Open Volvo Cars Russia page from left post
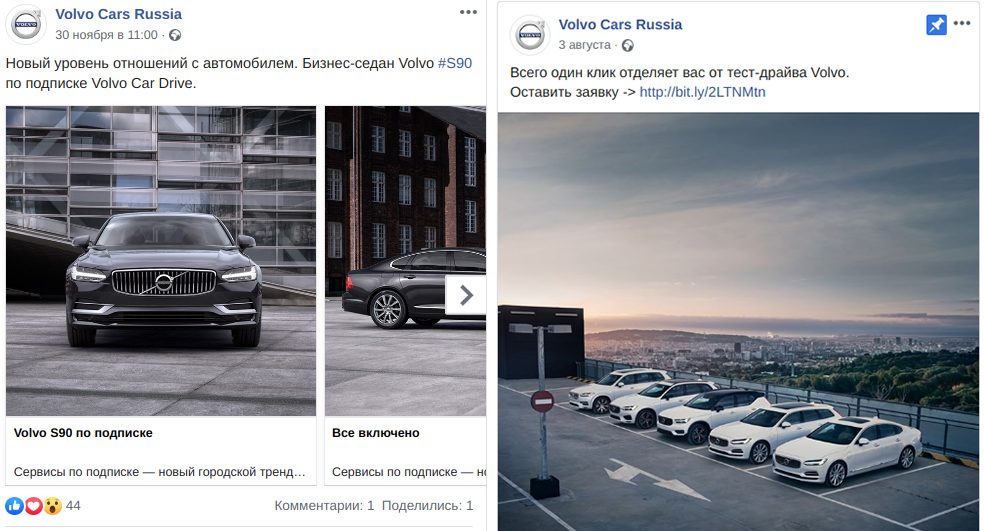This screenshot has height=531, width=984. click(119, 14)
